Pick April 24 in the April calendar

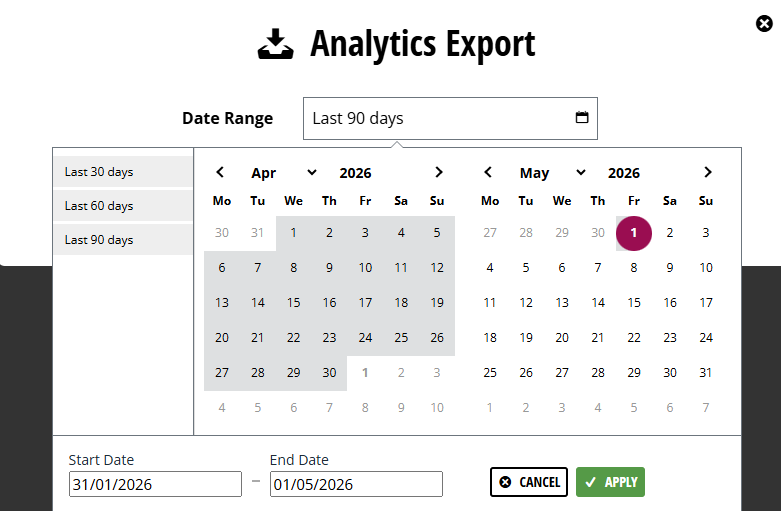(x=365, y=338)
